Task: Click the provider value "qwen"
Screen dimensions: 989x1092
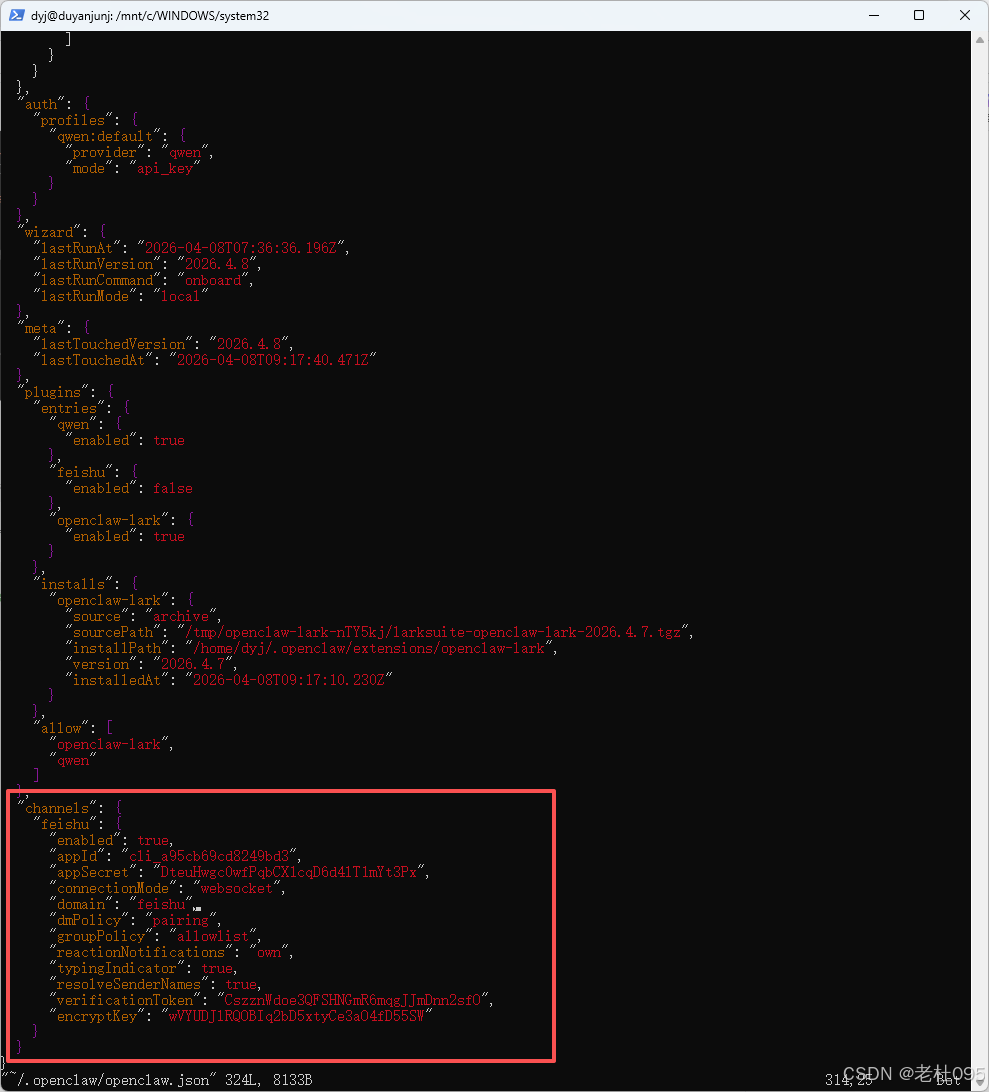Action: pyautogui.click(x=185, y=153)
